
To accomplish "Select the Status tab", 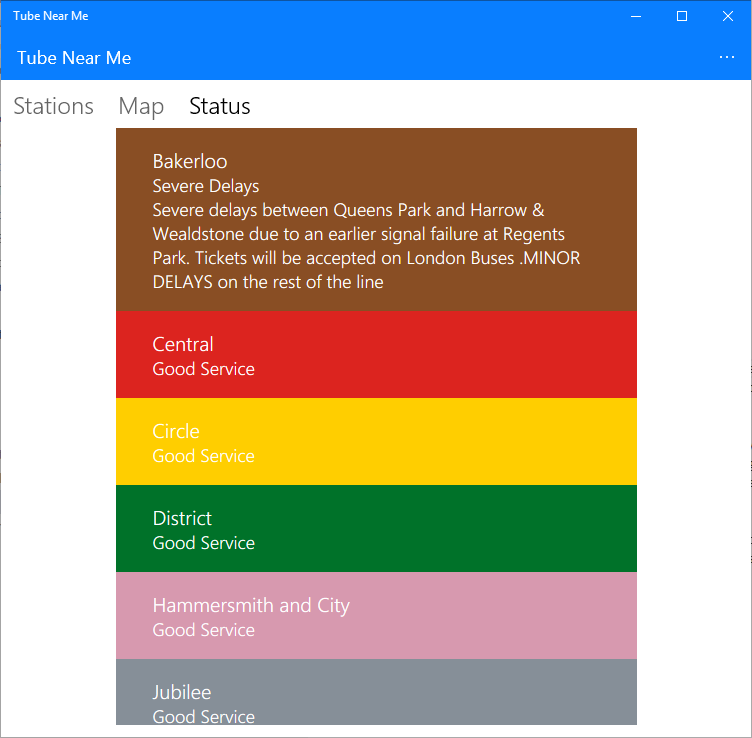I will 220,106.
